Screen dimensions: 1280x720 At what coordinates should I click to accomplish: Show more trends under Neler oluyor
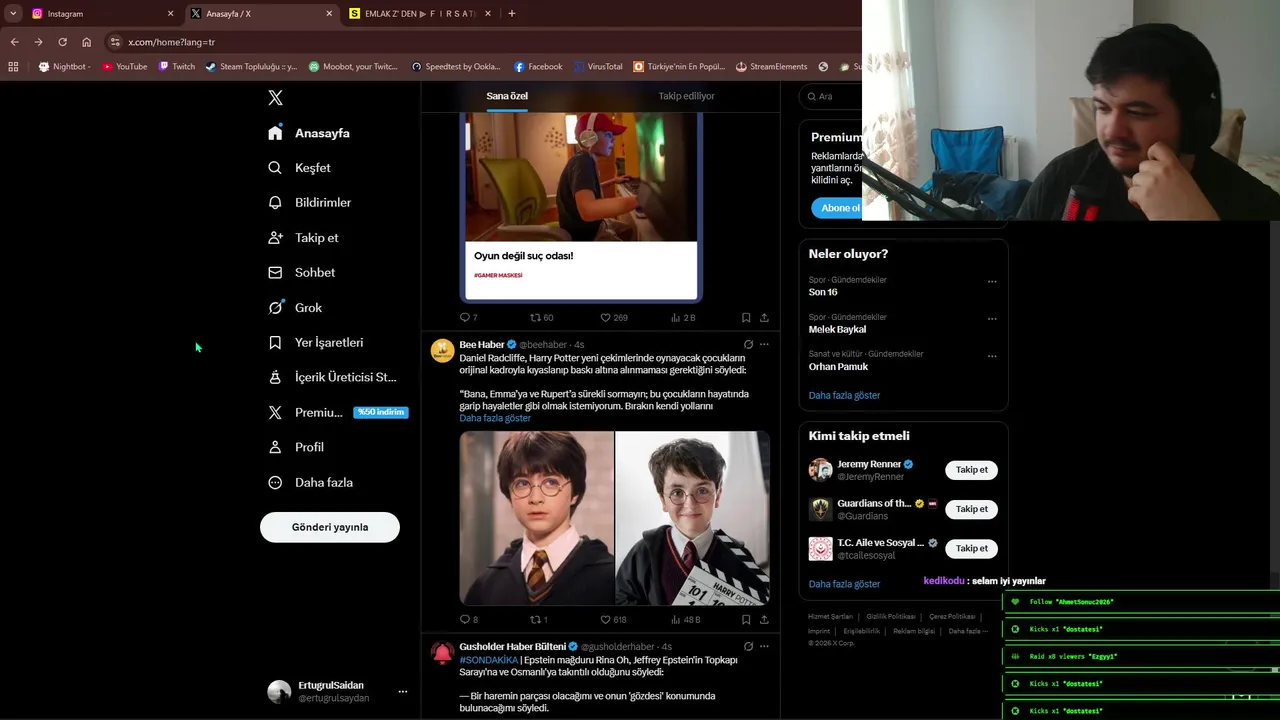(x=844, y=395)
